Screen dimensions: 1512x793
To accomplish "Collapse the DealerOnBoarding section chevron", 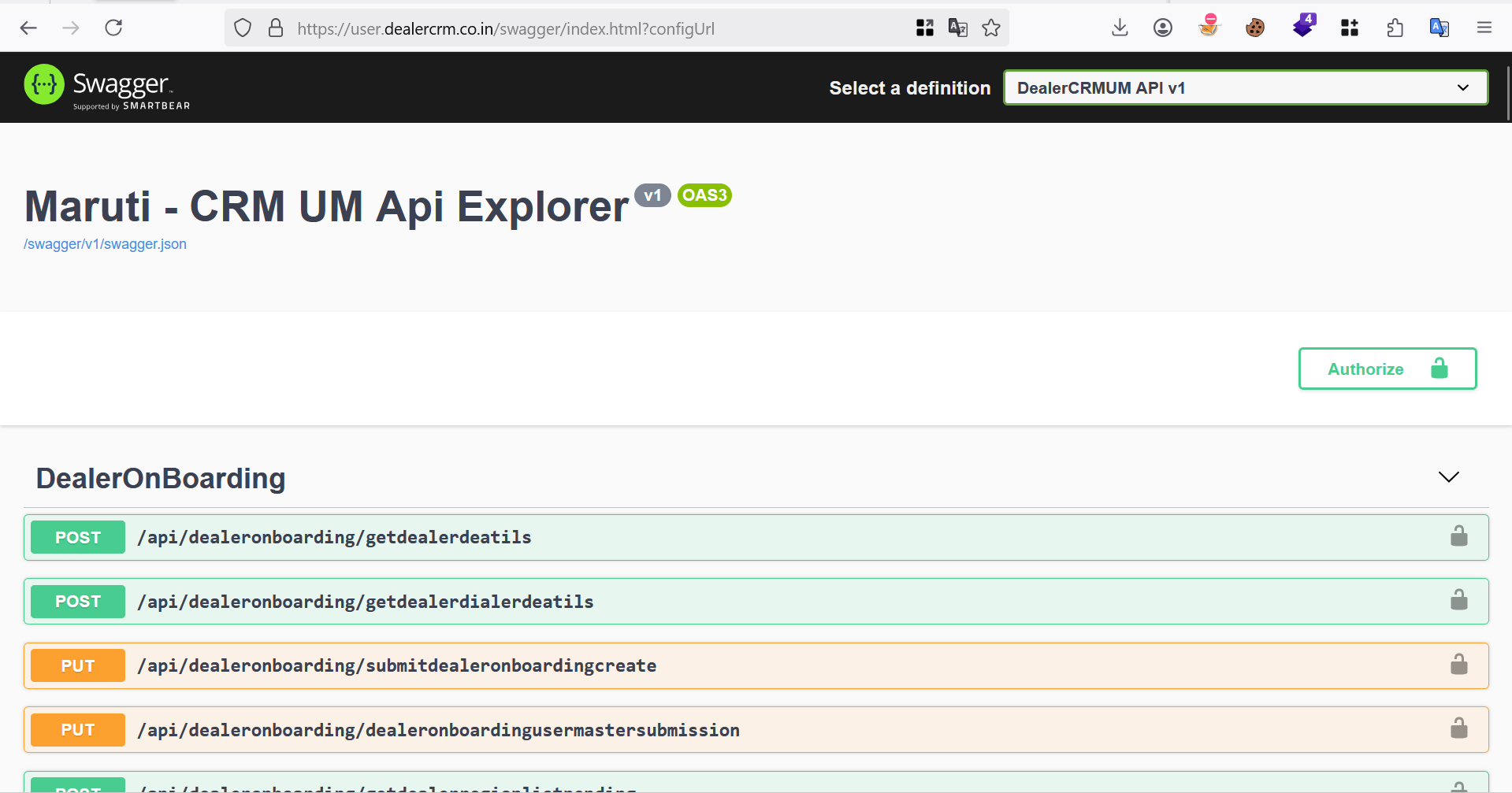I will 1448,477.
